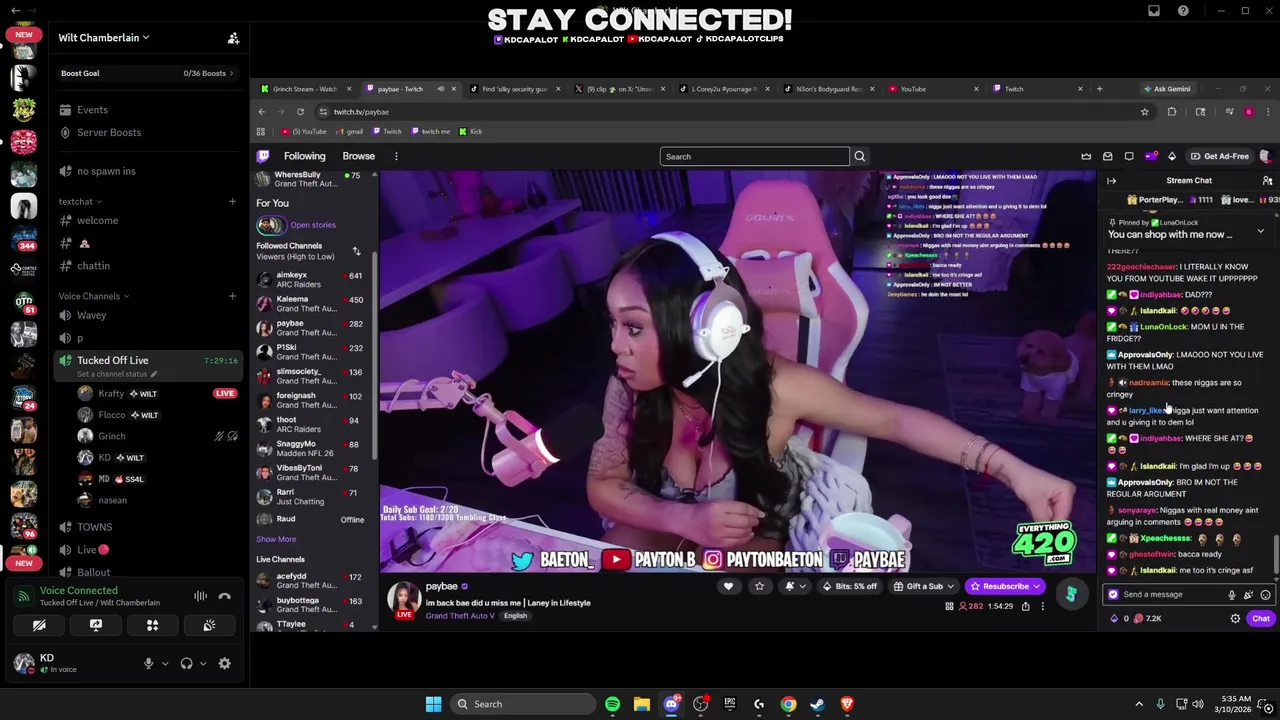1280x720 pixels.
Task: Send message with the Chat button
Action: pos(1260,619)
